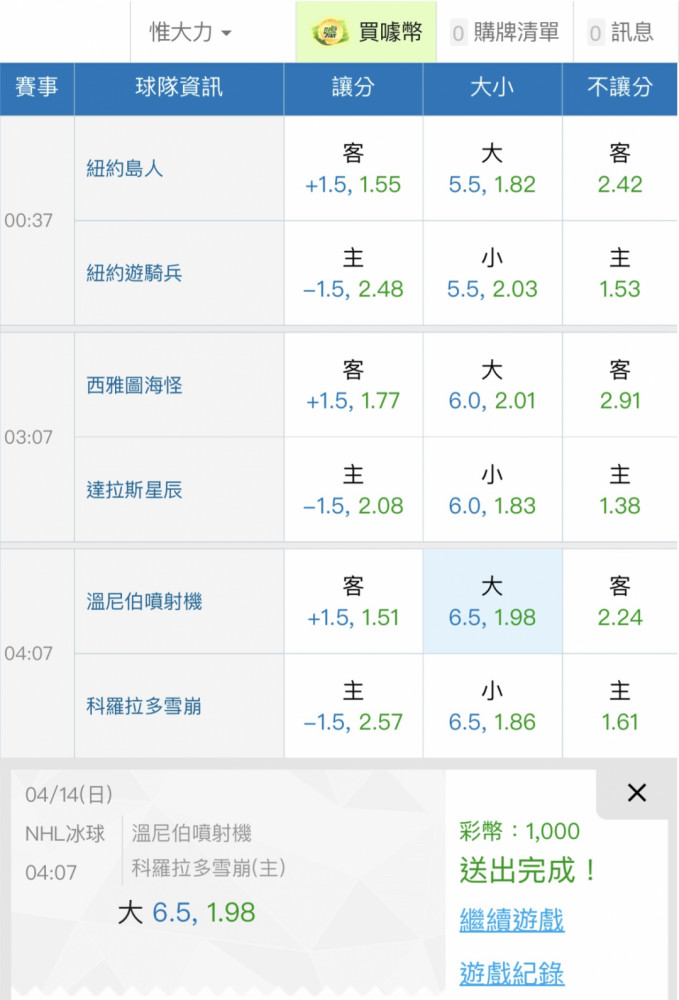Click the 不讓分 column header
679x1000 pixels.
(620, 88)
